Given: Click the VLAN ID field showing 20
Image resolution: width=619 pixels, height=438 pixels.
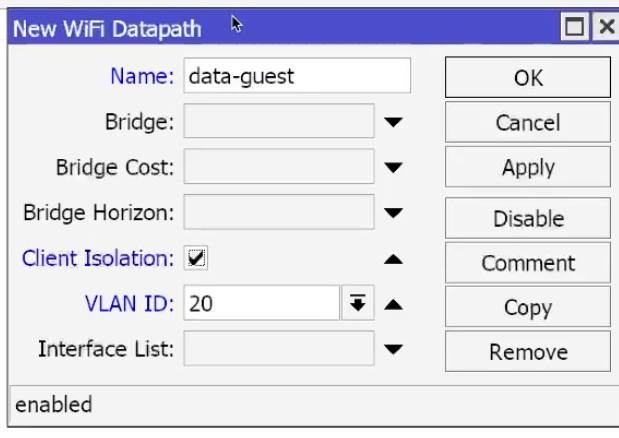Looking at the screenshot, I should point(261,303).
